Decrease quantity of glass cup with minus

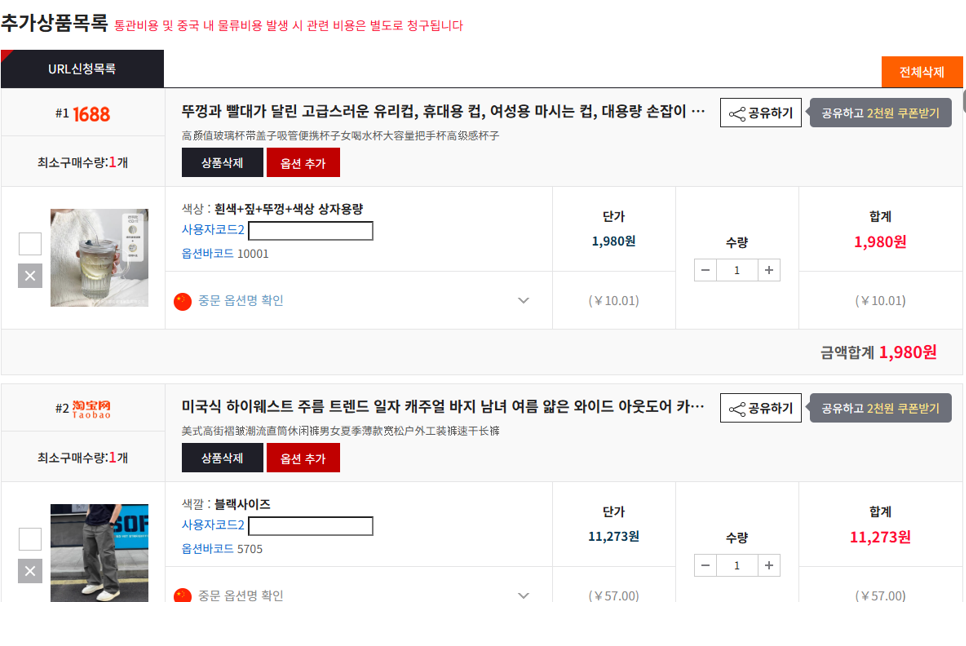(705, 270)
